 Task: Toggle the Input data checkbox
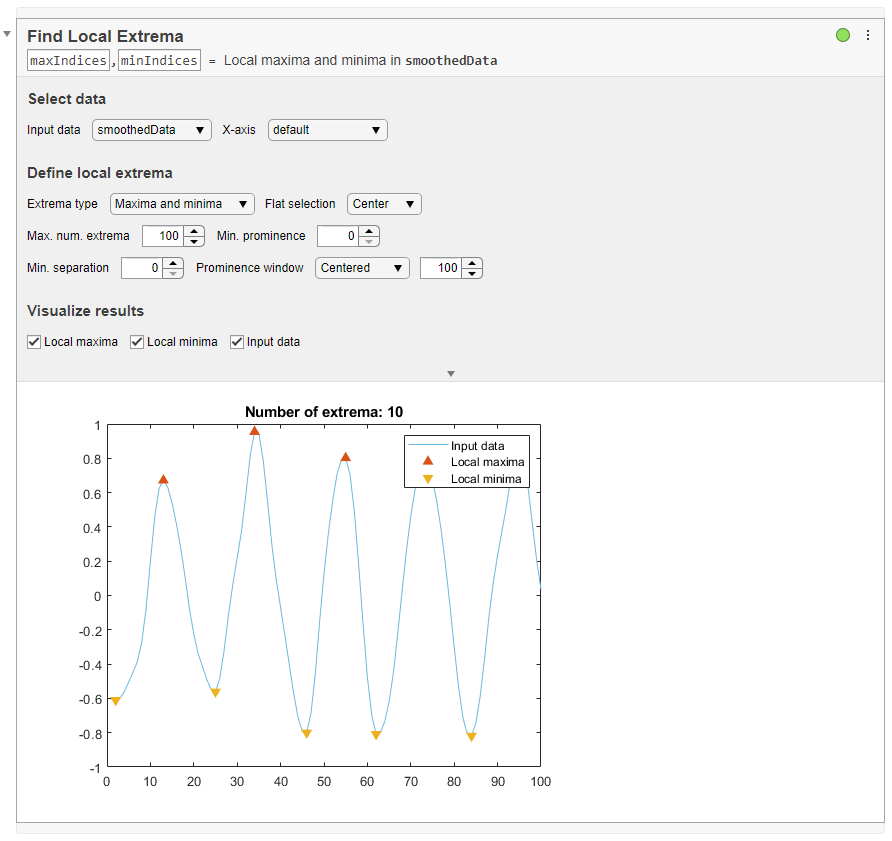[236, 341]
